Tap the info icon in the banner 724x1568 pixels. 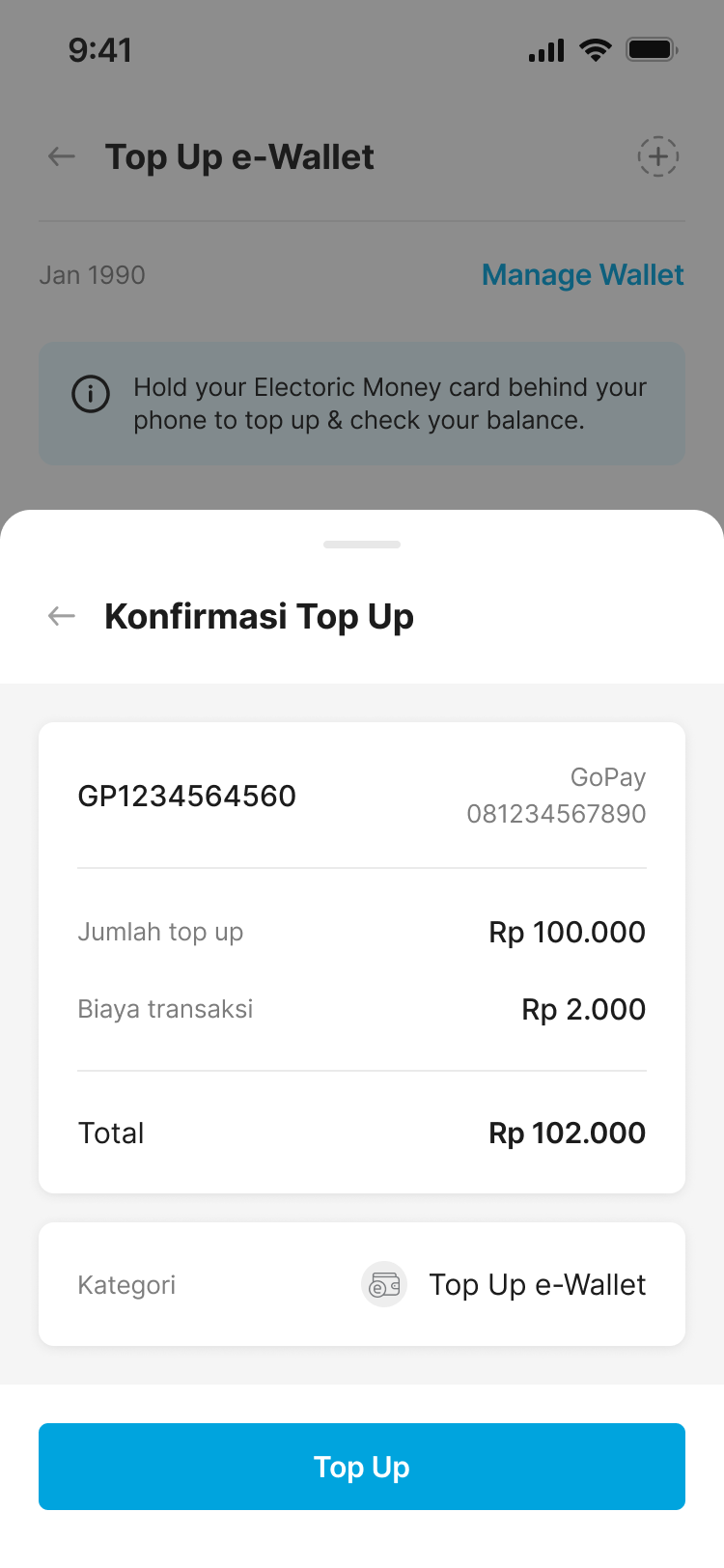click(x=91, y=394)
